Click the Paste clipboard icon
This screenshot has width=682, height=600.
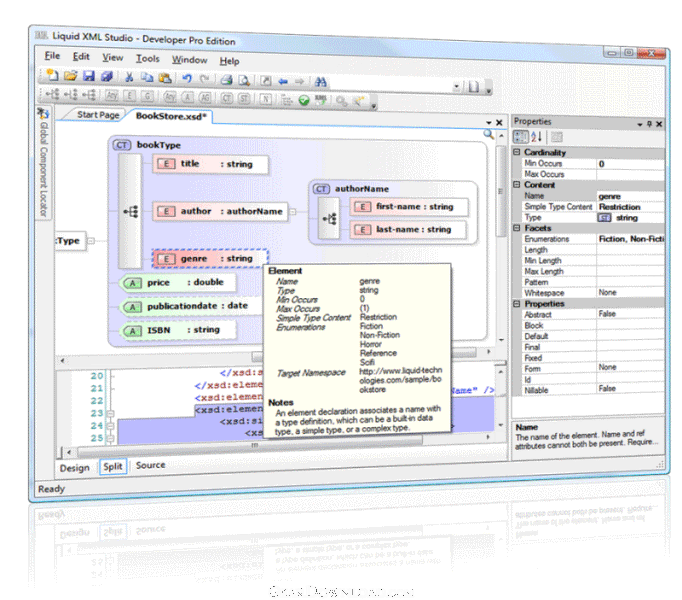pyautogui.click(x=165, y=78)
